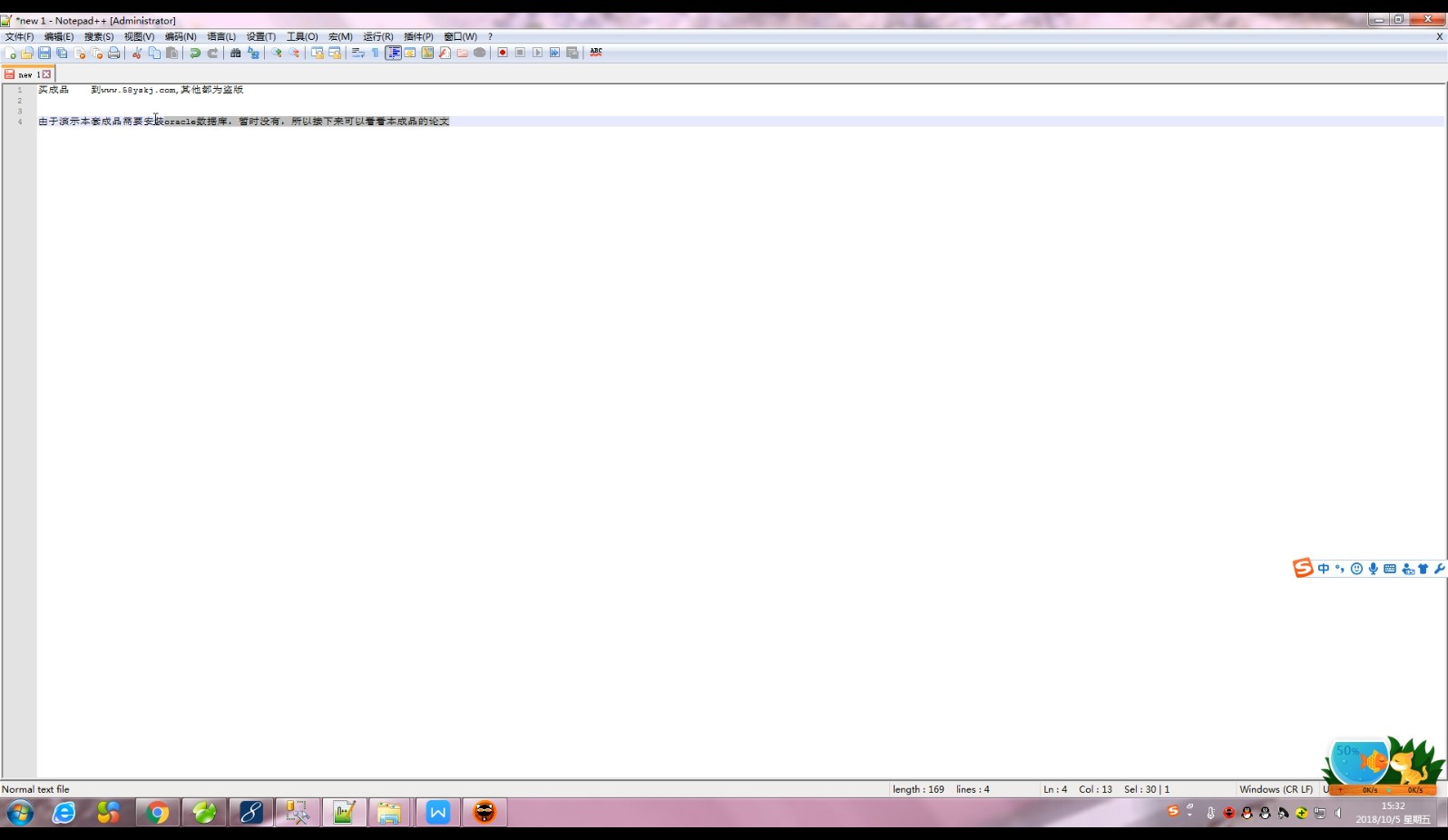This screenshot has width=1448, height=840.
Task: Click the New file toolbar icon
Action: (x=10, y=53)
